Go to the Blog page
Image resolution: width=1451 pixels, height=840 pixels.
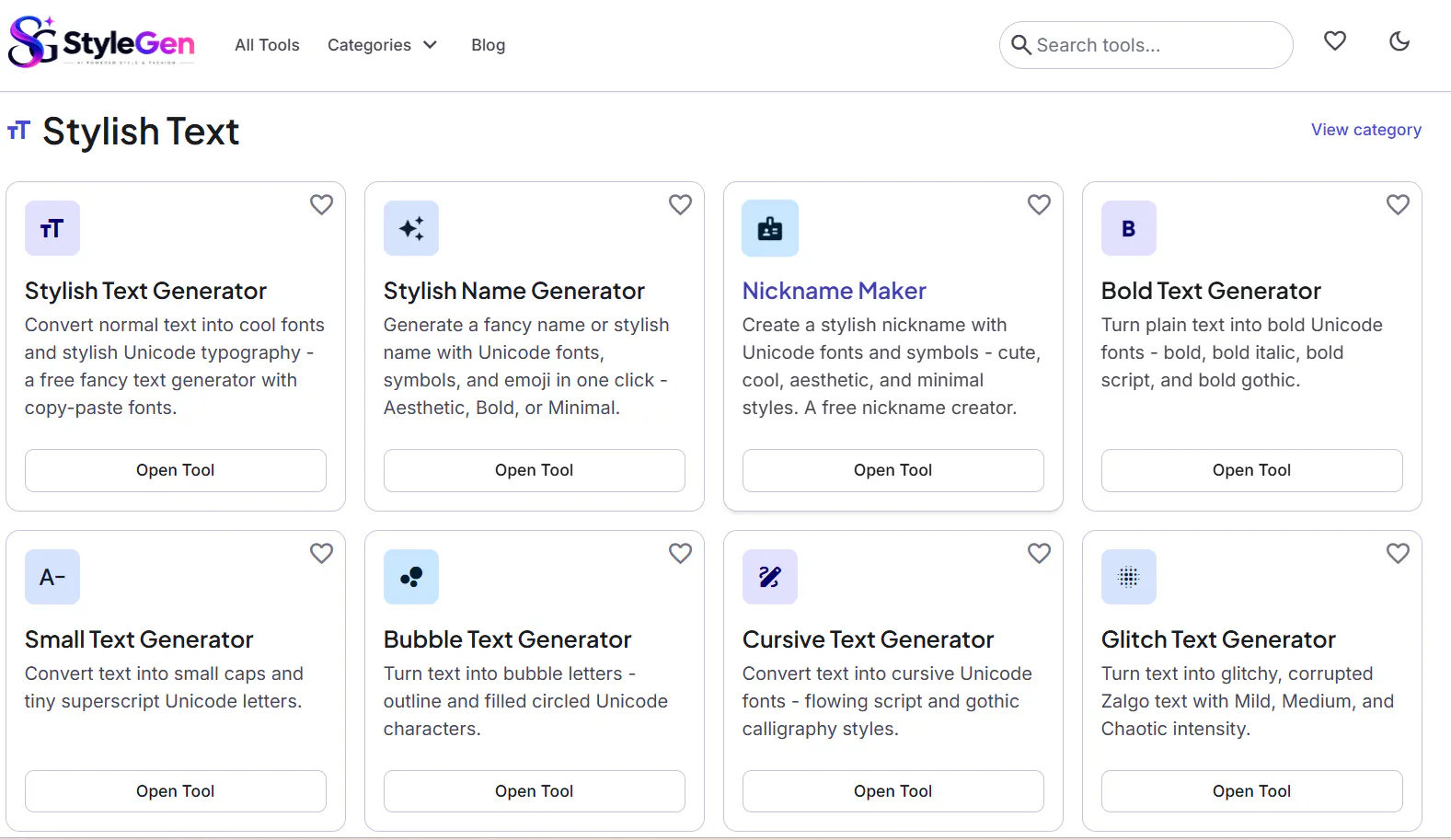coord(488,45)
